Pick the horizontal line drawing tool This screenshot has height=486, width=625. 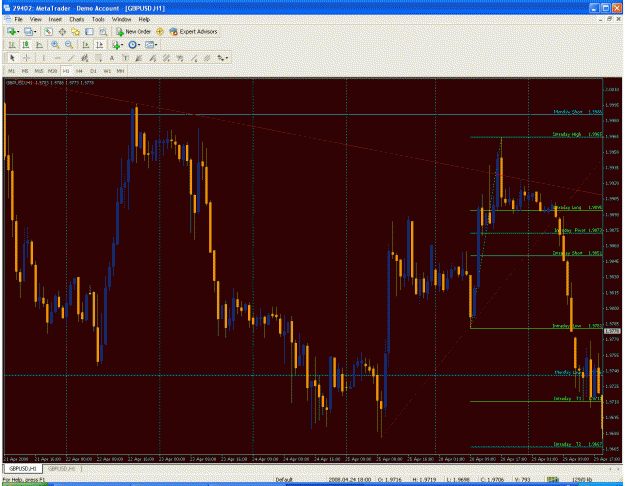pyautogui.click(x=57, y=58)
